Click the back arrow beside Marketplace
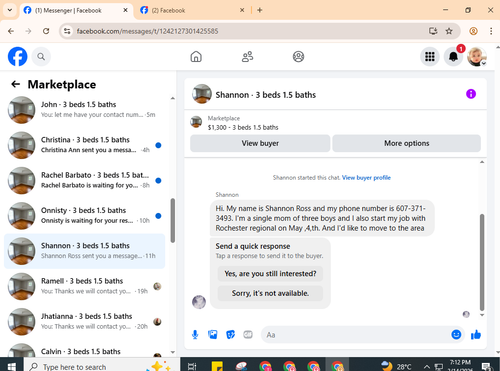This screenshot has width=500, height=371. click(x=16, y=84)
